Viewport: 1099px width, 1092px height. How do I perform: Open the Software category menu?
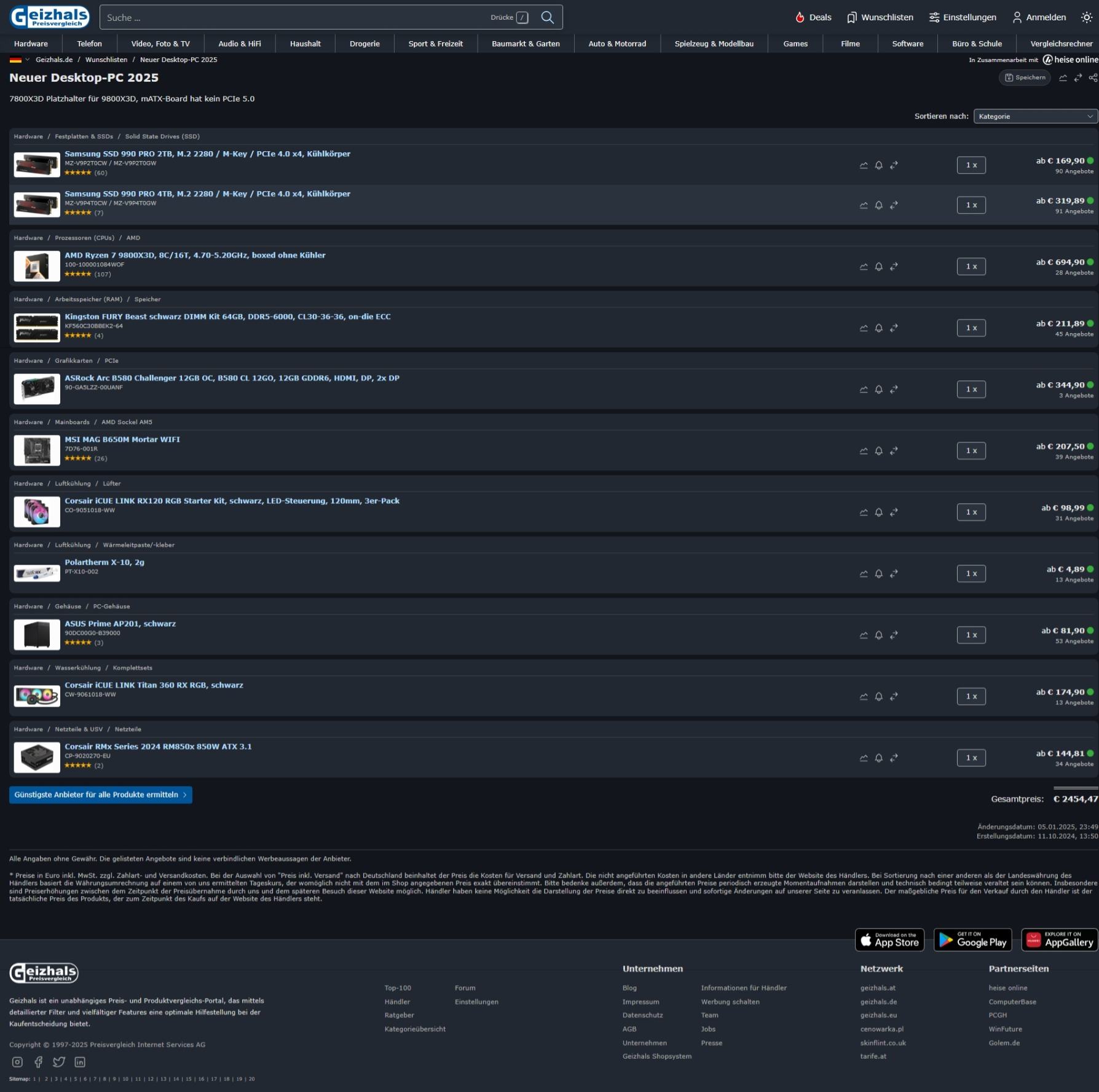(908, 44)
